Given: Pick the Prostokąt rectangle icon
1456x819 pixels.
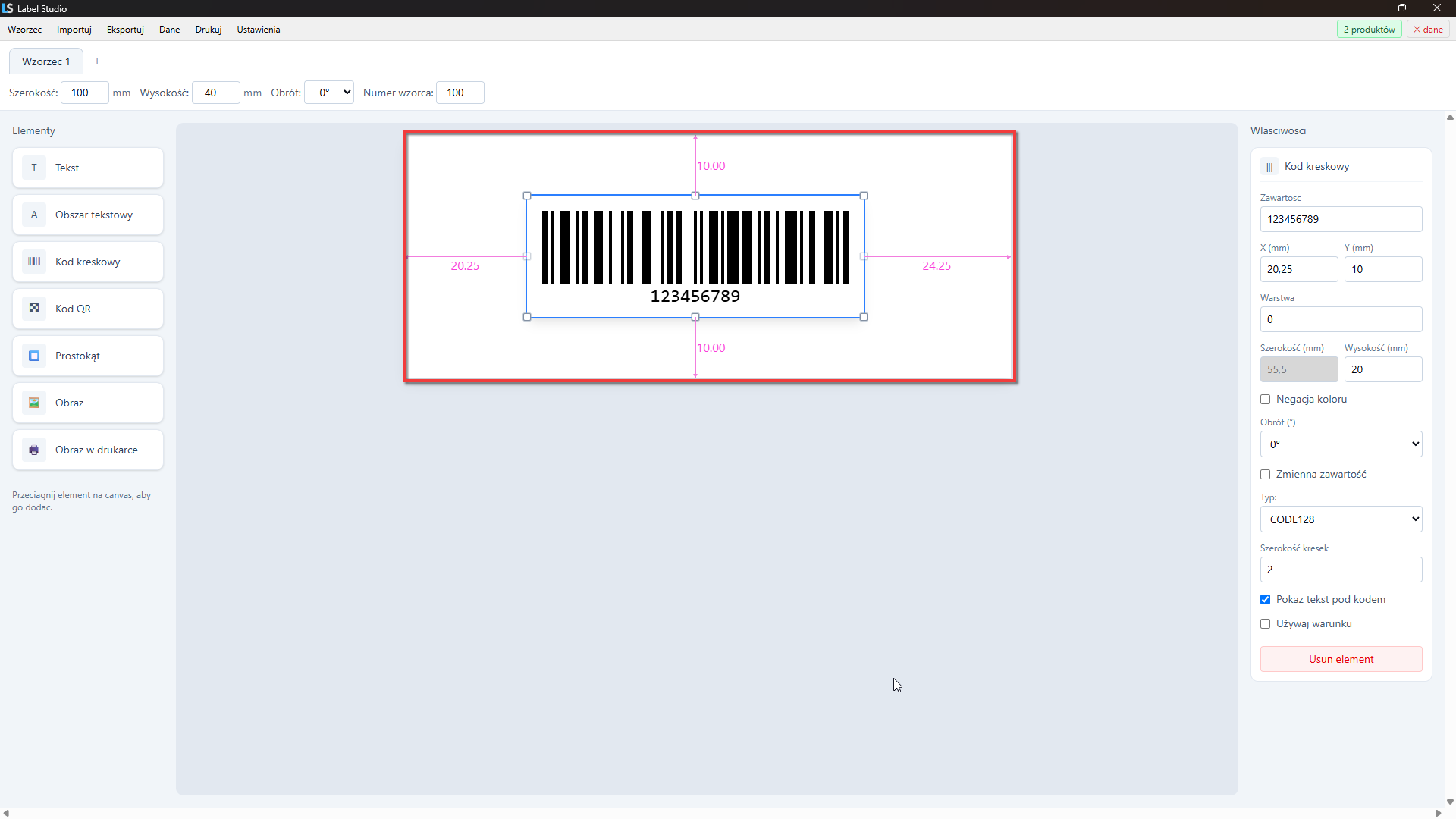Looking at the screenshot, I should 34,356.
